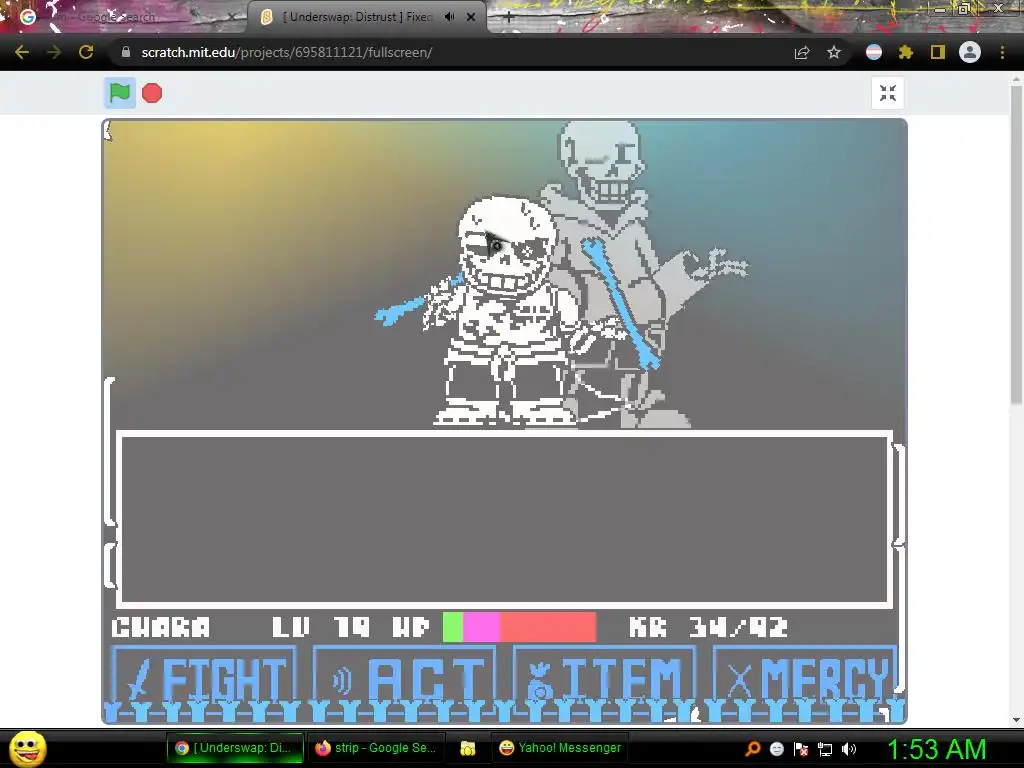Select the FIGHT button in game
This screenshot has width=1024, height=768.
pos(204,678)
